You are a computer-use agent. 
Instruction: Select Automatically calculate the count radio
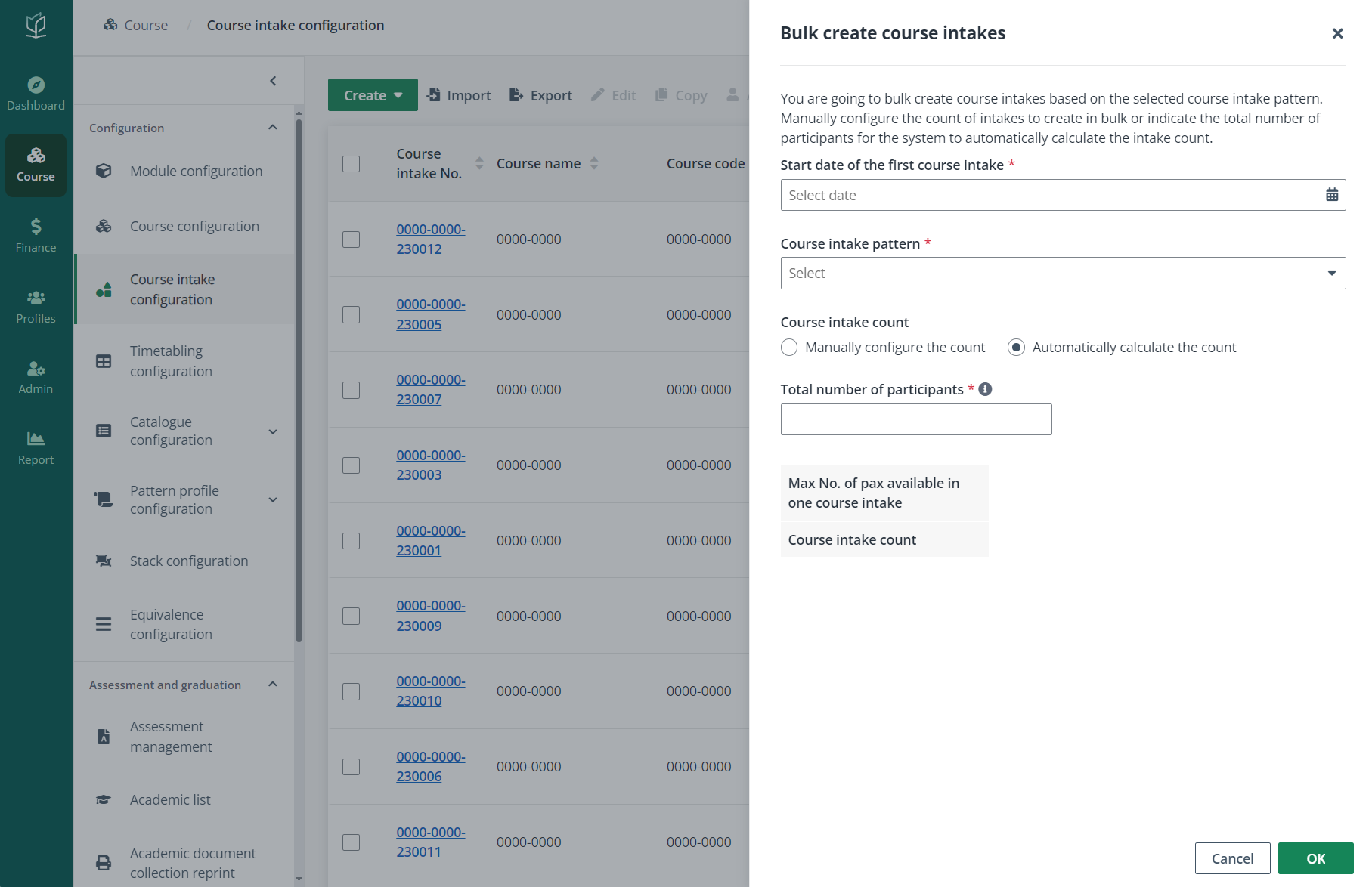pyautogui.click(x=1016, y=347)
